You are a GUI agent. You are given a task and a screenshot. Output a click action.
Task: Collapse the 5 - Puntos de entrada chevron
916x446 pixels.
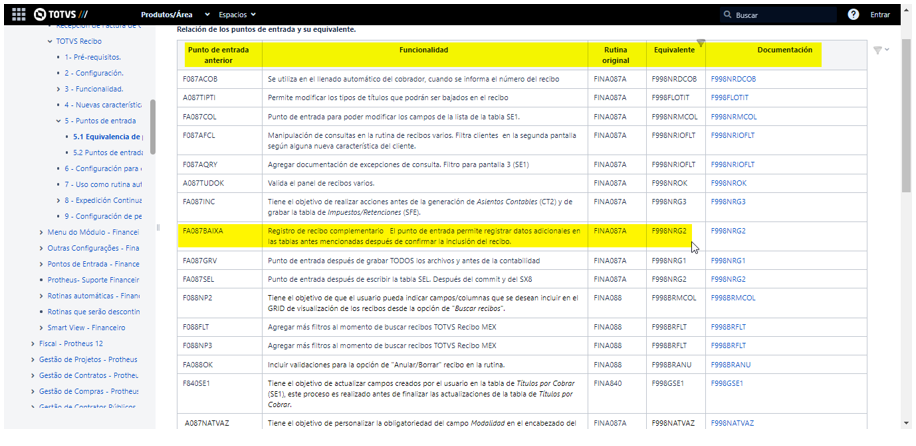(58, 121)
